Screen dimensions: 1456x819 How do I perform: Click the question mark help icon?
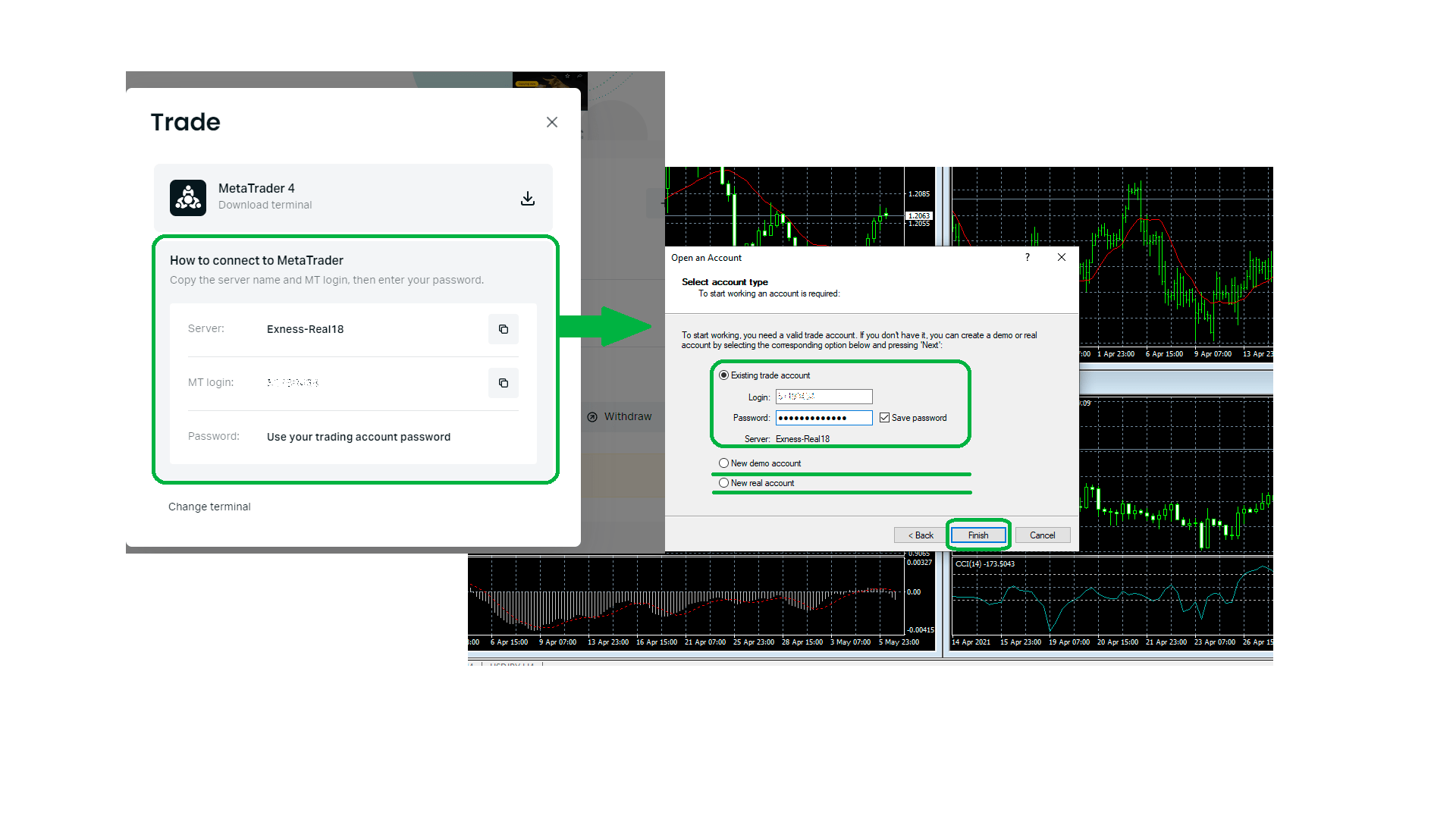tap(1027, 258)
